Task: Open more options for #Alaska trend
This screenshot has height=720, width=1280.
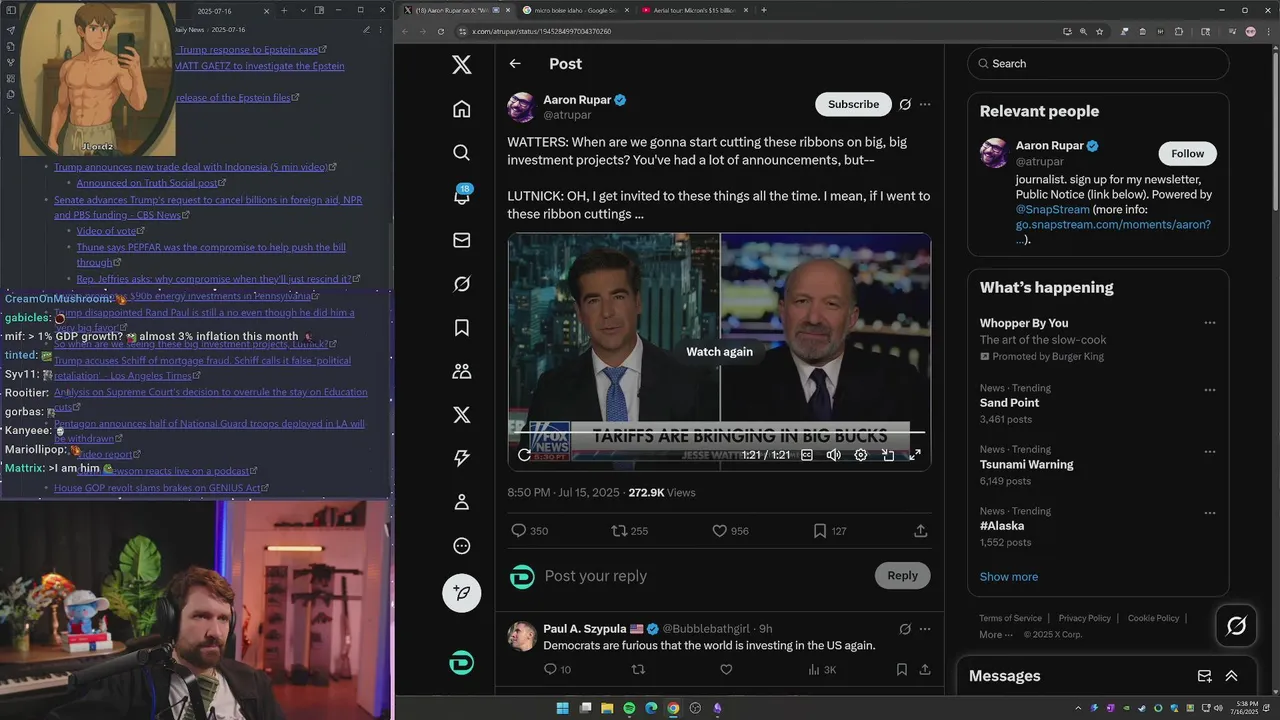Action: point(1210,512)
